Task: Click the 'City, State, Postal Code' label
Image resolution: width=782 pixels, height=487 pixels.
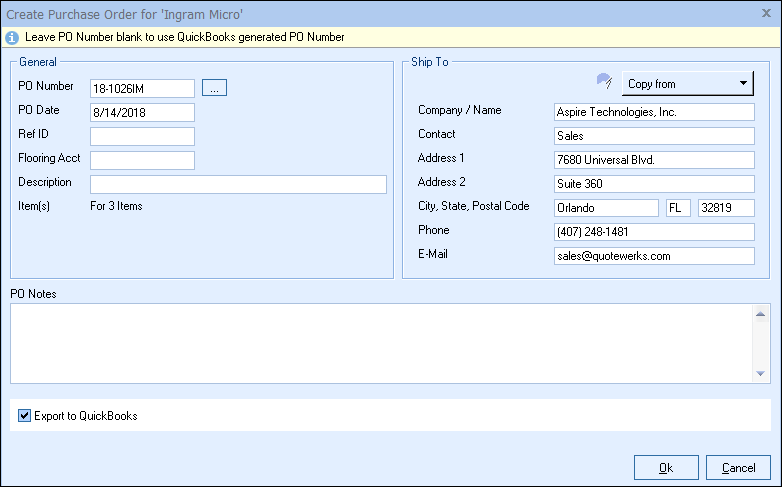Action: point(474,206)
